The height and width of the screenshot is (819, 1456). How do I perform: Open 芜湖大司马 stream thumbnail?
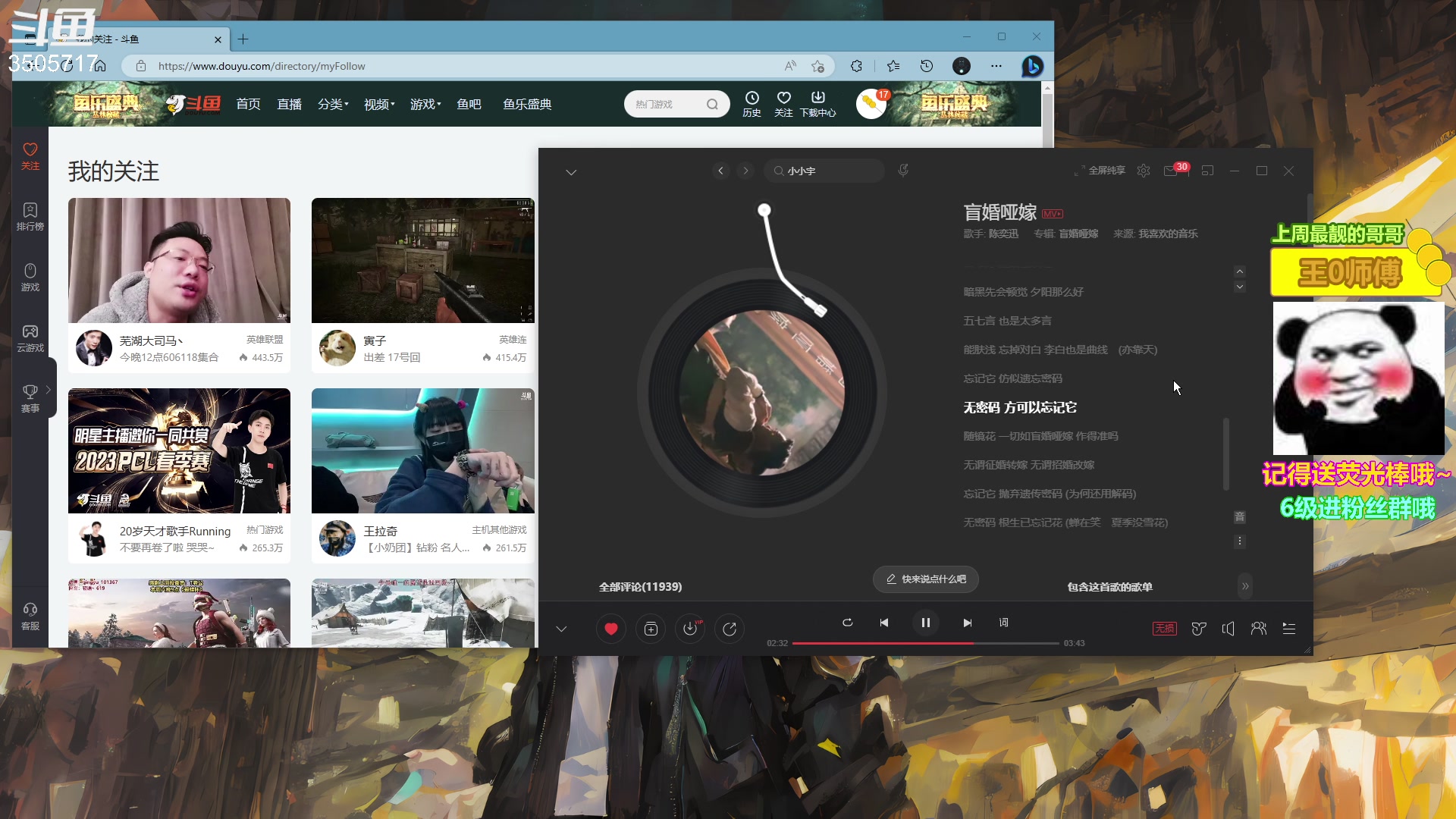point(179,260)
